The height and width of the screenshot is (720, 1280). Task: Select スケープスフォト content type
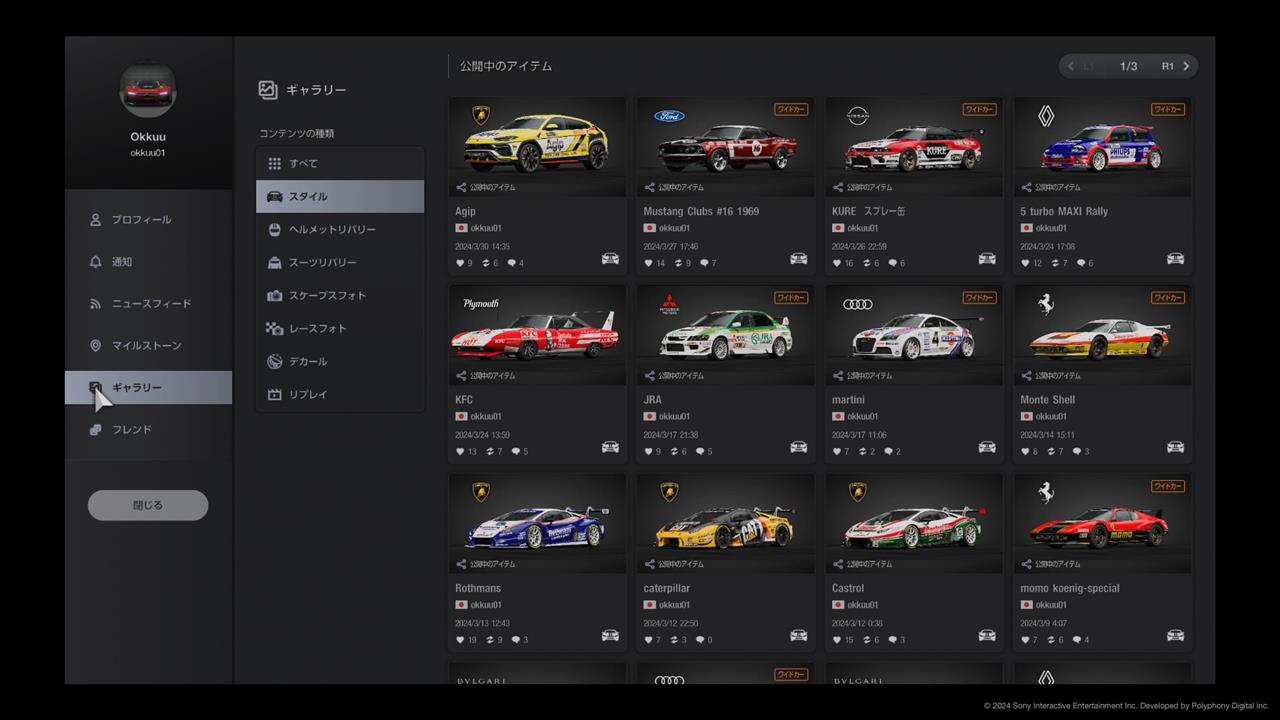(340, 295)
